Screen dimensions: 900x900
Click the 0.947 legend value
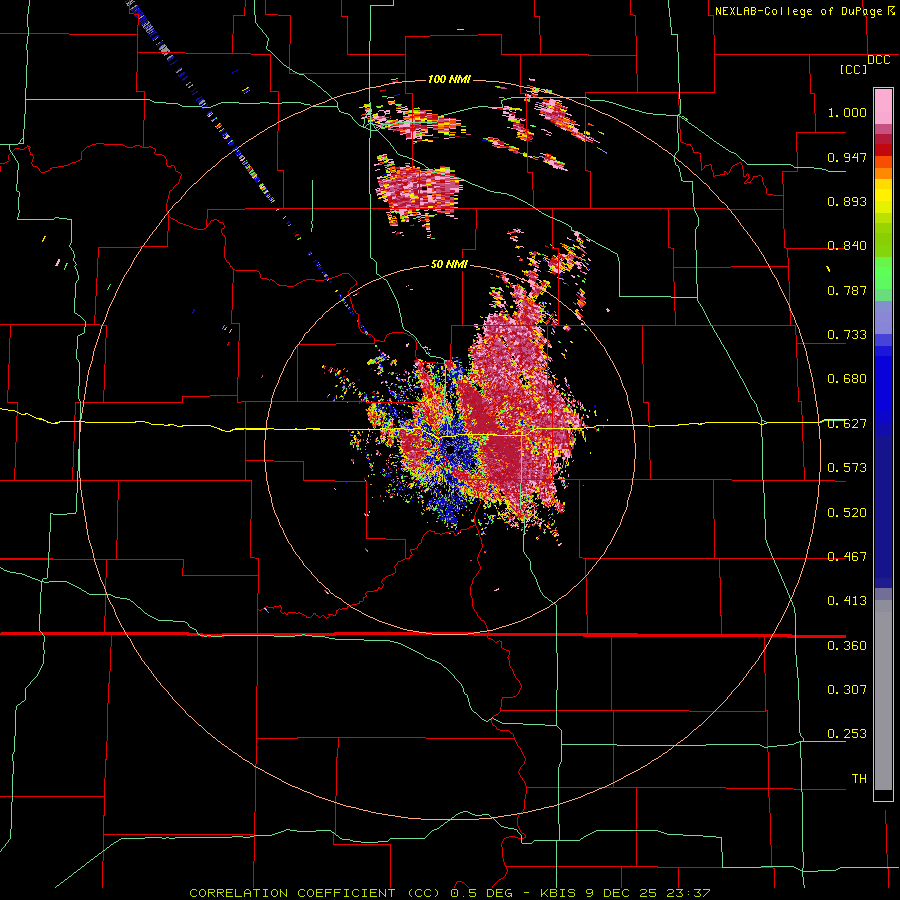847,157
